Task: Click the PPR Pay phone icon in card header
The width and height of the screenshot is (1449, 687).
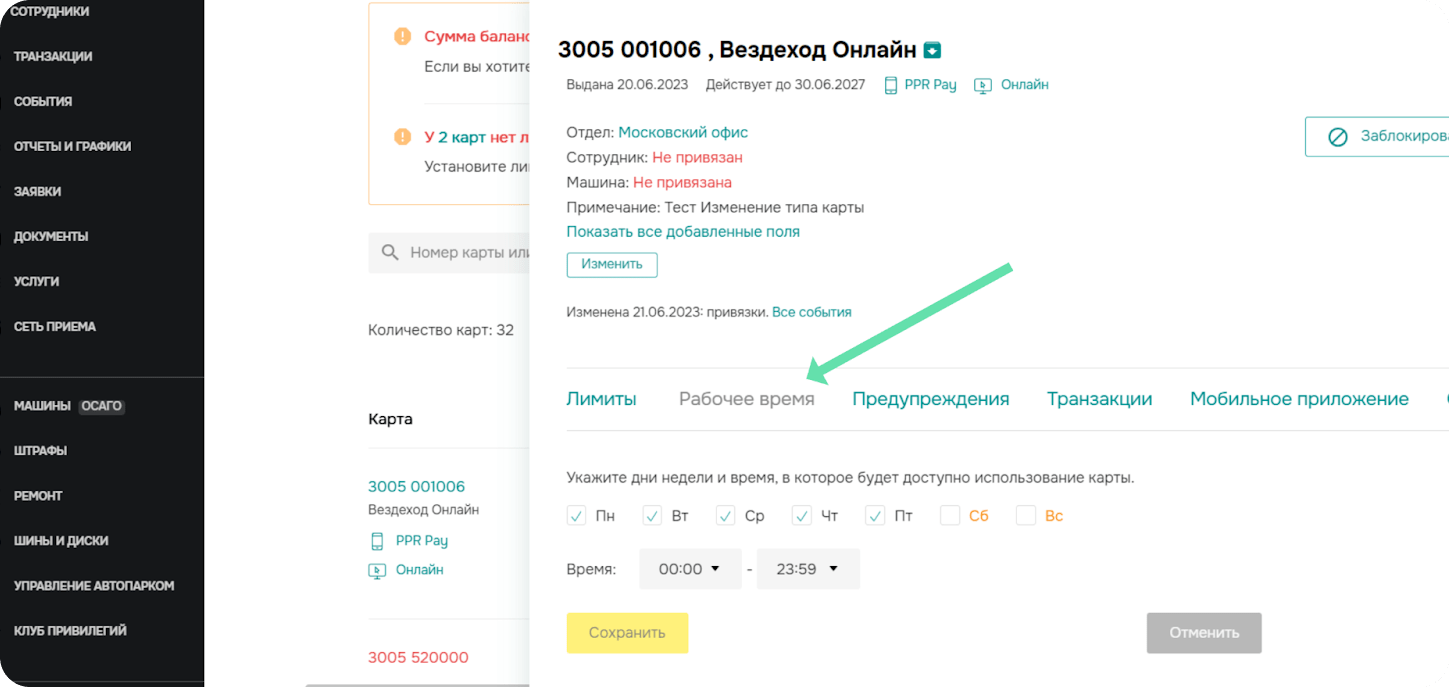Action: pyautogui.click(x=891, y=85)
